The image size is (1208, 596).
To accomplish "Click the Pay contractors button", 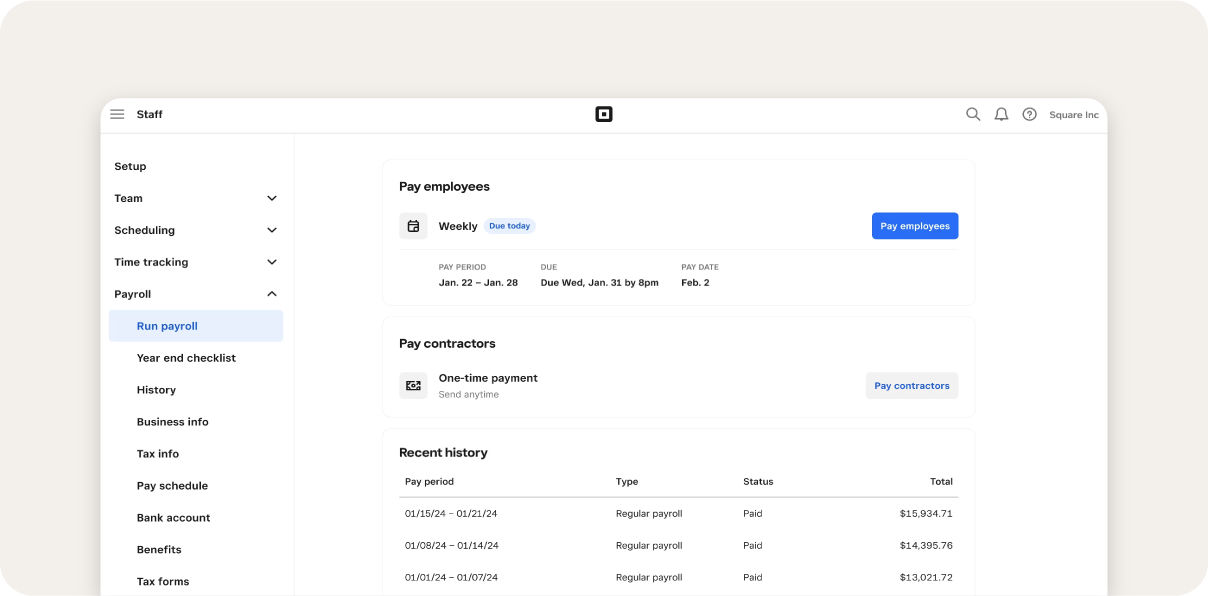I will coord(911,385).
